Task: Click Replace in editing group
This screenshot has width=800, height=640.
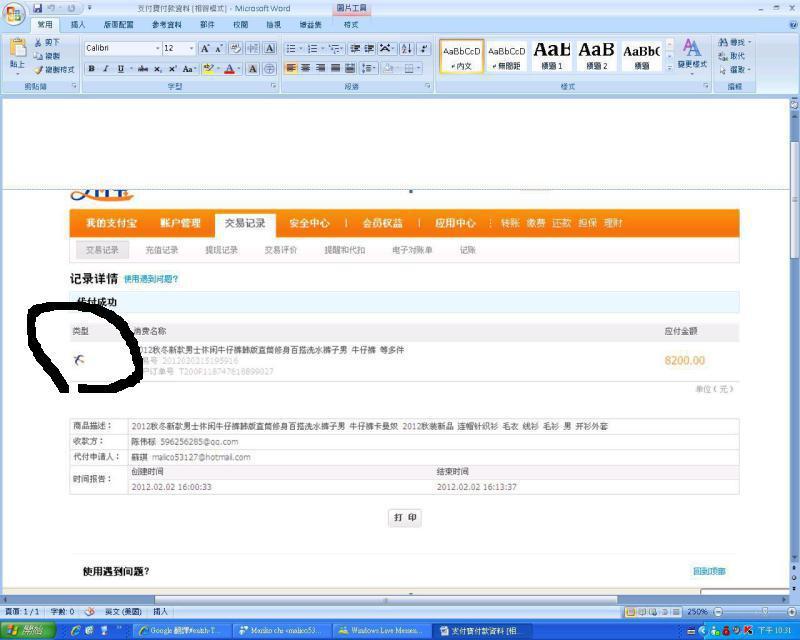Action: (732, 56)
